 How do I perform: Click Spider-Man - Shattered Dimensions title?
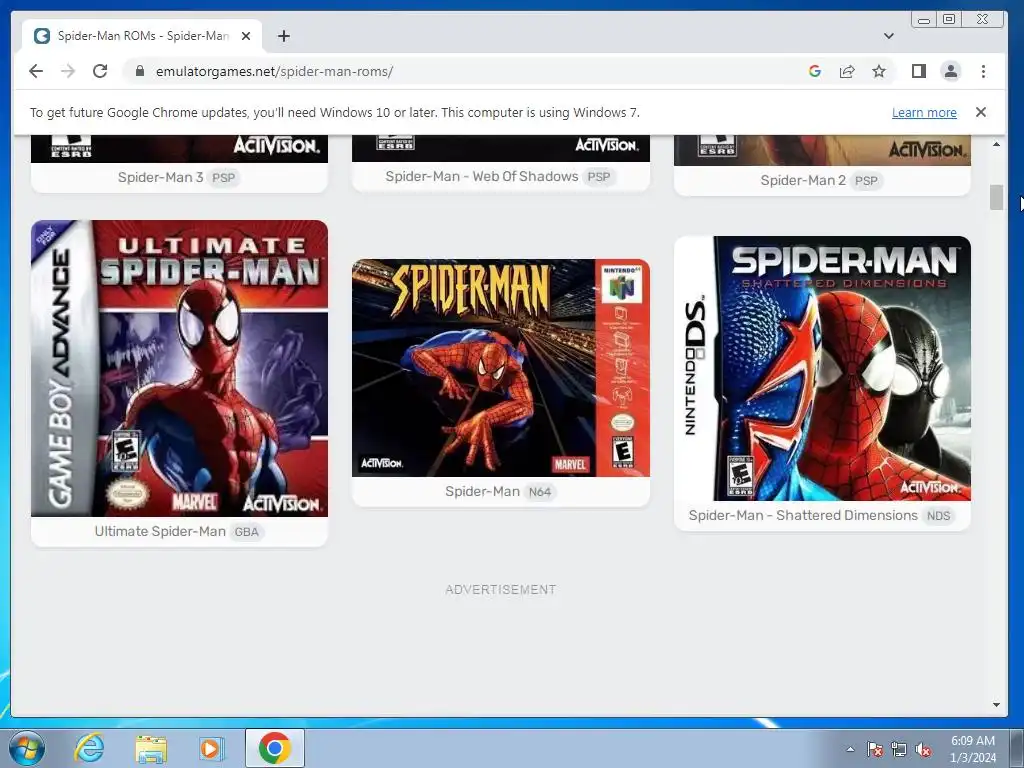point(803,515)
